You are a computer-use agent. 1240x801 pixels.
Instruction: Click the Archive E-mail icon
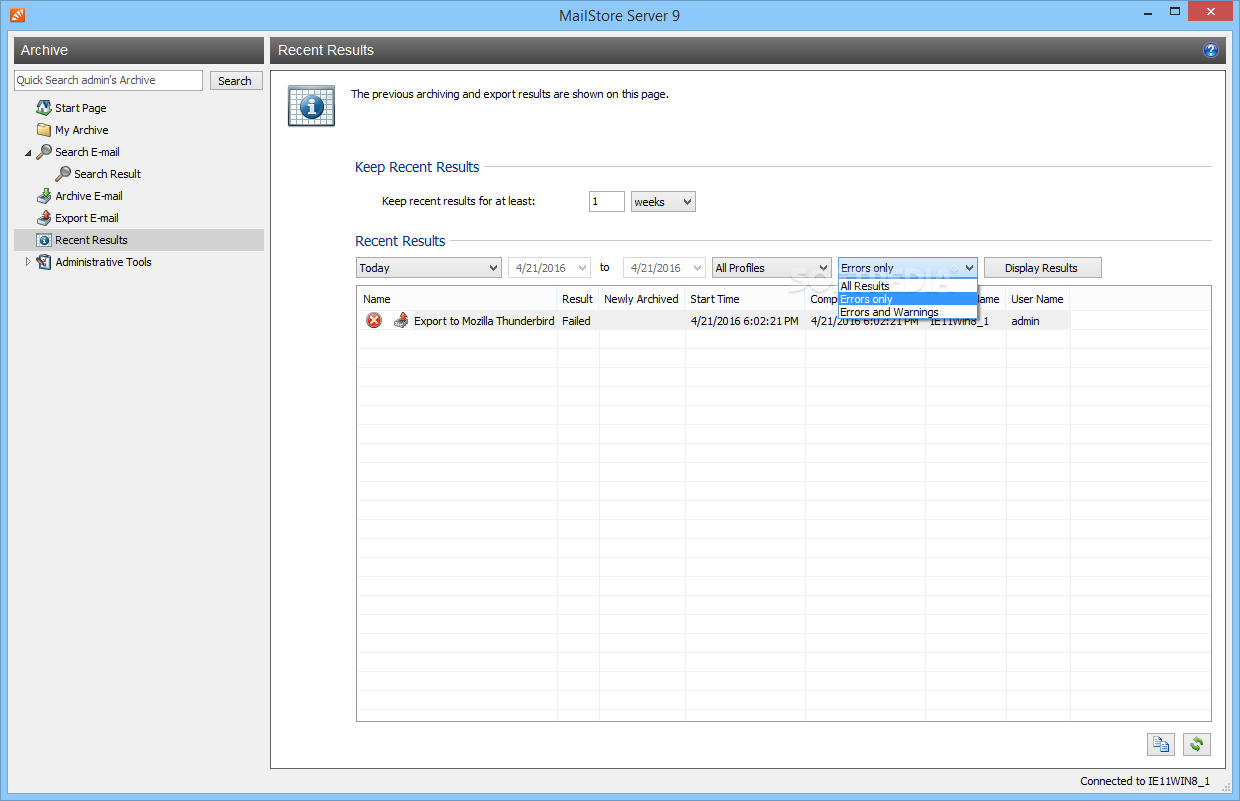(44, 196)
